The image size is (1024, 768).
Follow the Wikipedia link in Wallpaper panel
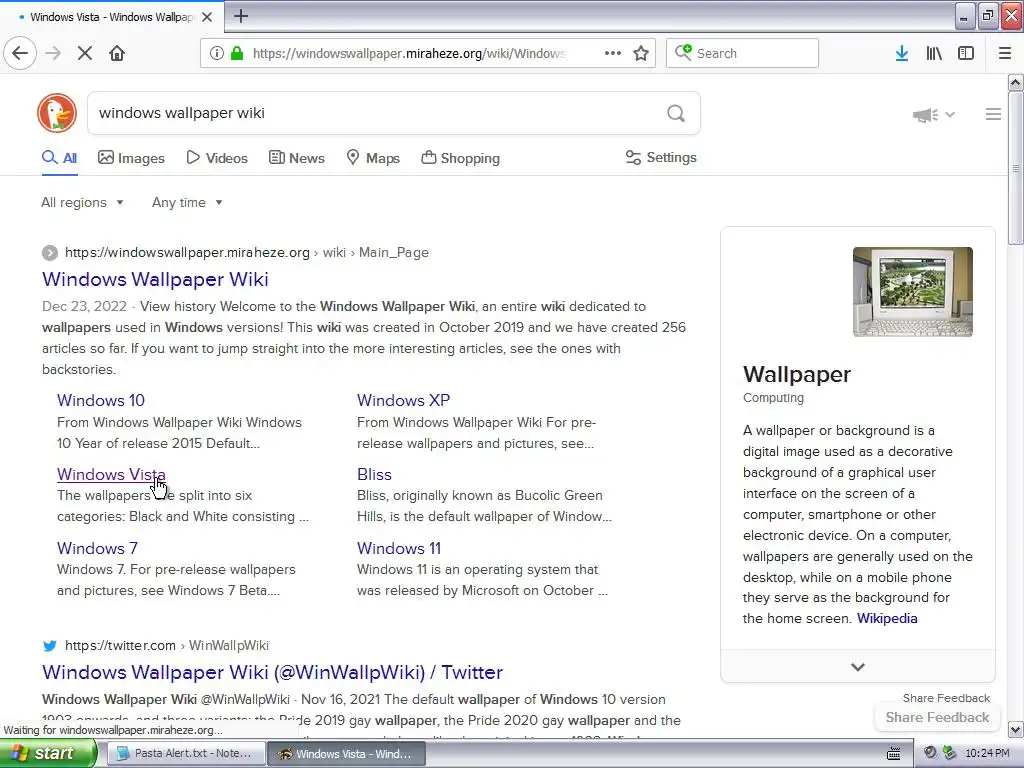tap(887, 618)
